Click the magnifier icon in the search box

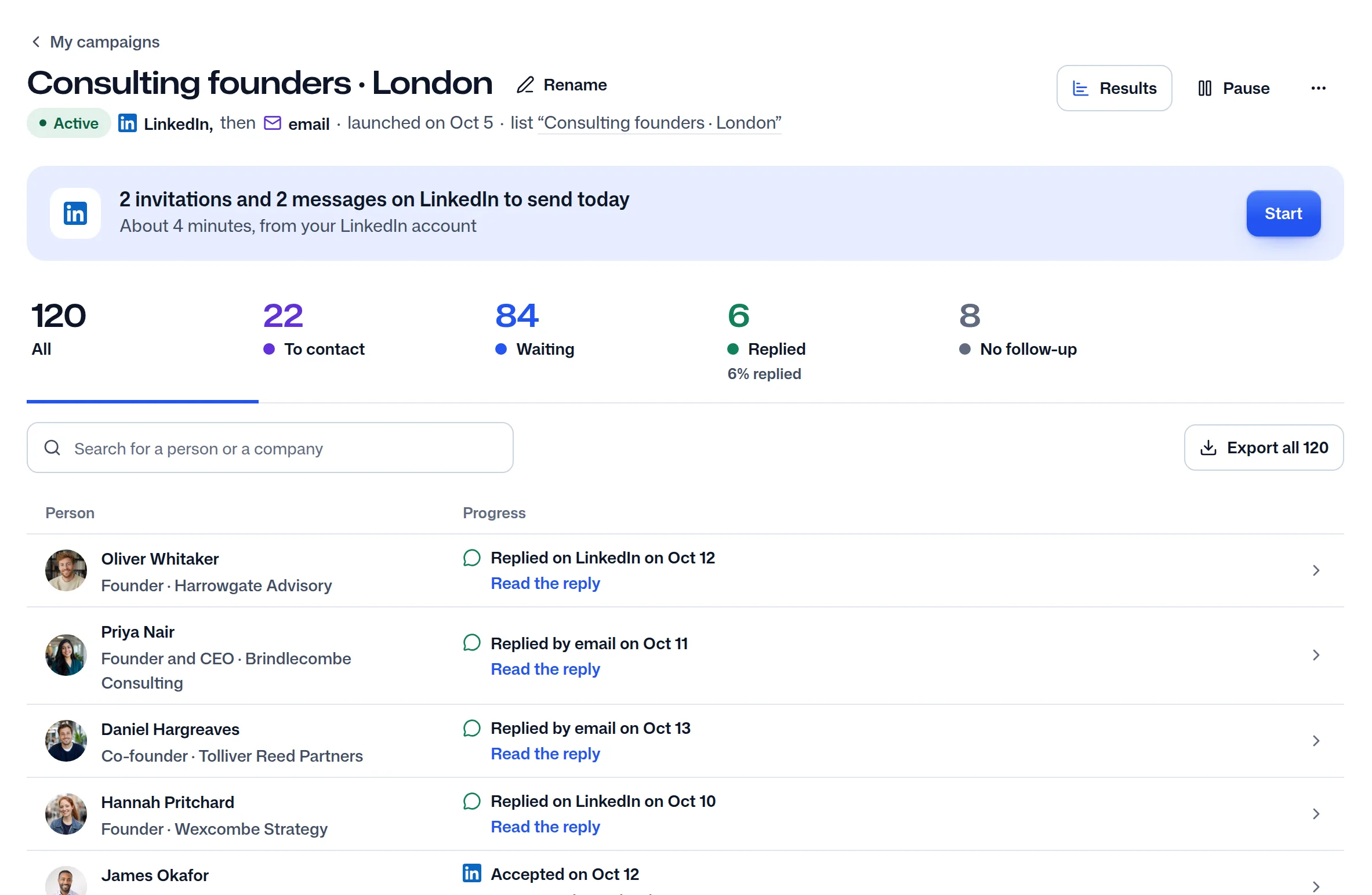click(x=52, y=447)
